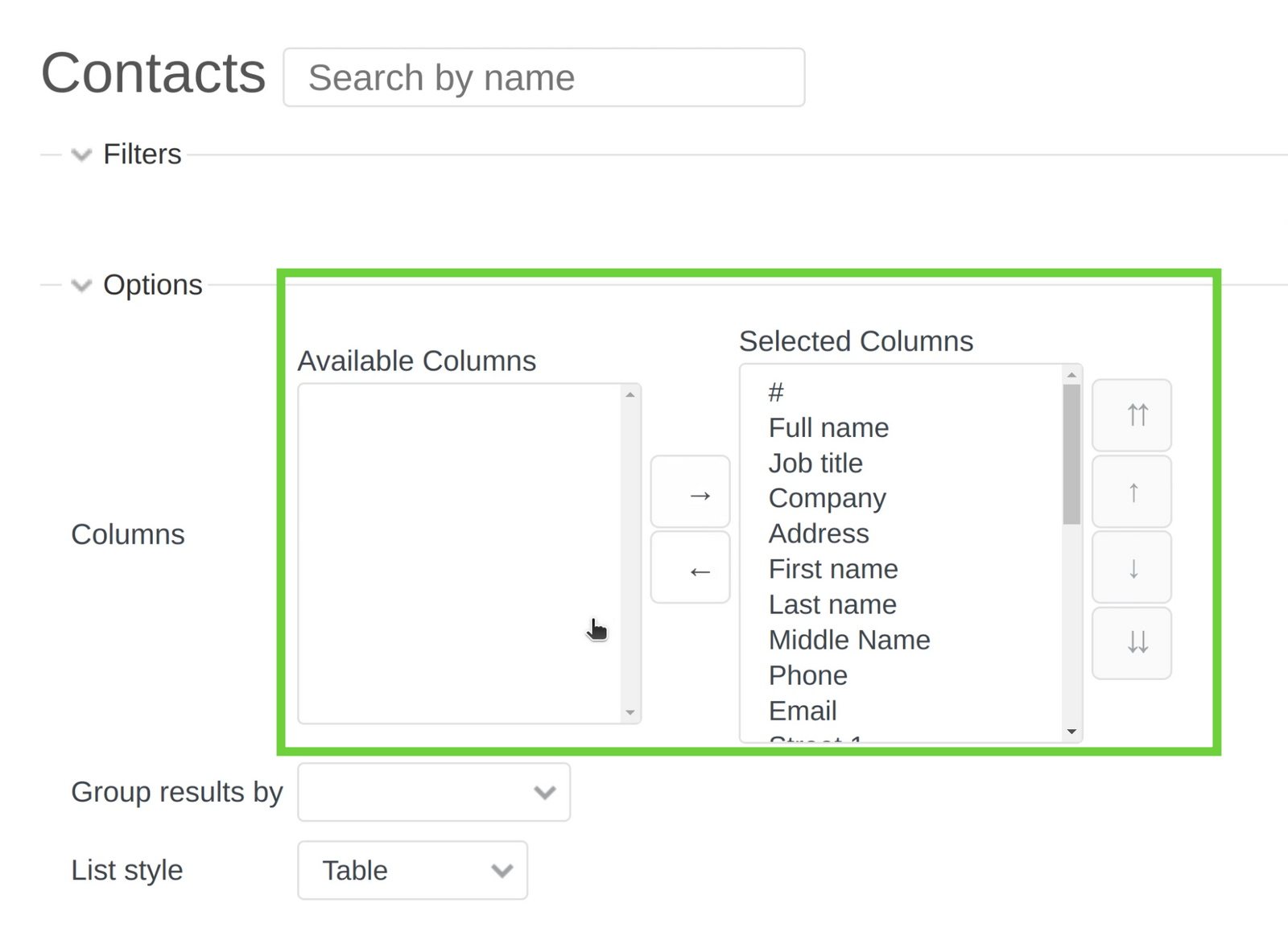Click the Search by name field
The image size is (1288, 940).
pos(543,76)
